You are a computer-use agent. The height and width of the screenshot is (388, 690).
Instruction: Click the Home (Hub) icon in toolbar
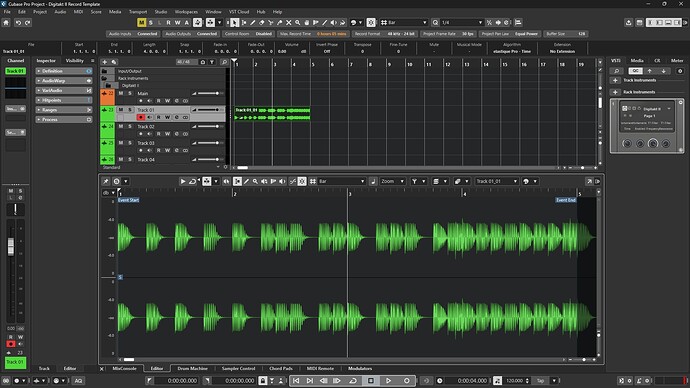[6, 22]
